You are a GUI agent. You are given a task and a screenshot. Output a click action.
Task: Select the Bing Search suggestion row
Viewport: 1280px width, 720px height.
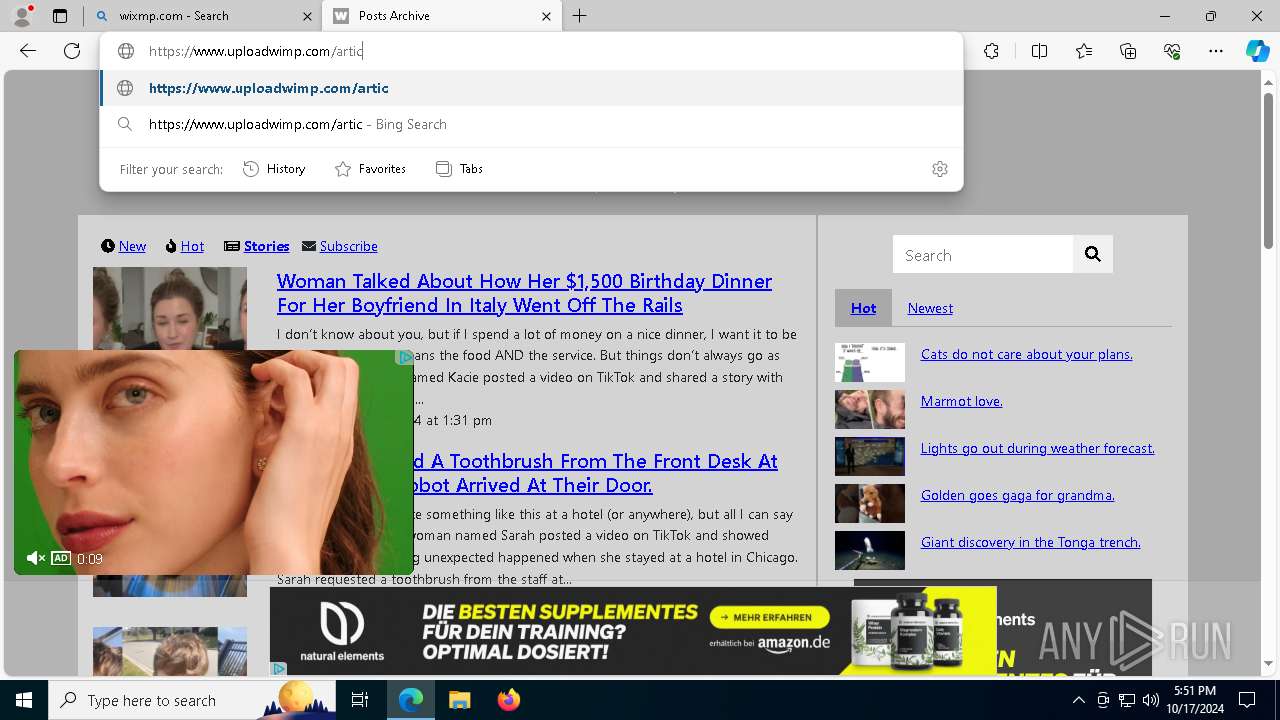tap(532, 124)
